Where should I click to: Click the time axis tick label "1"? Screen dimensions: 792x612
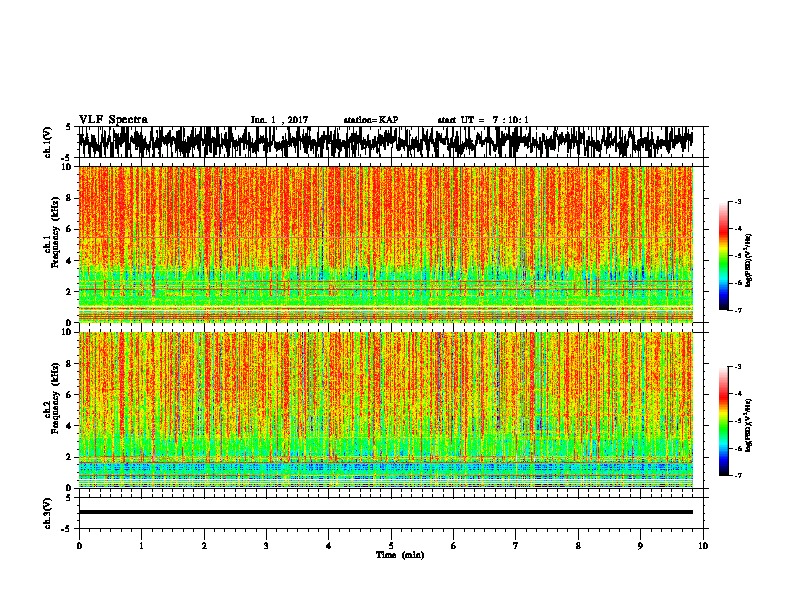coord(141,546)
